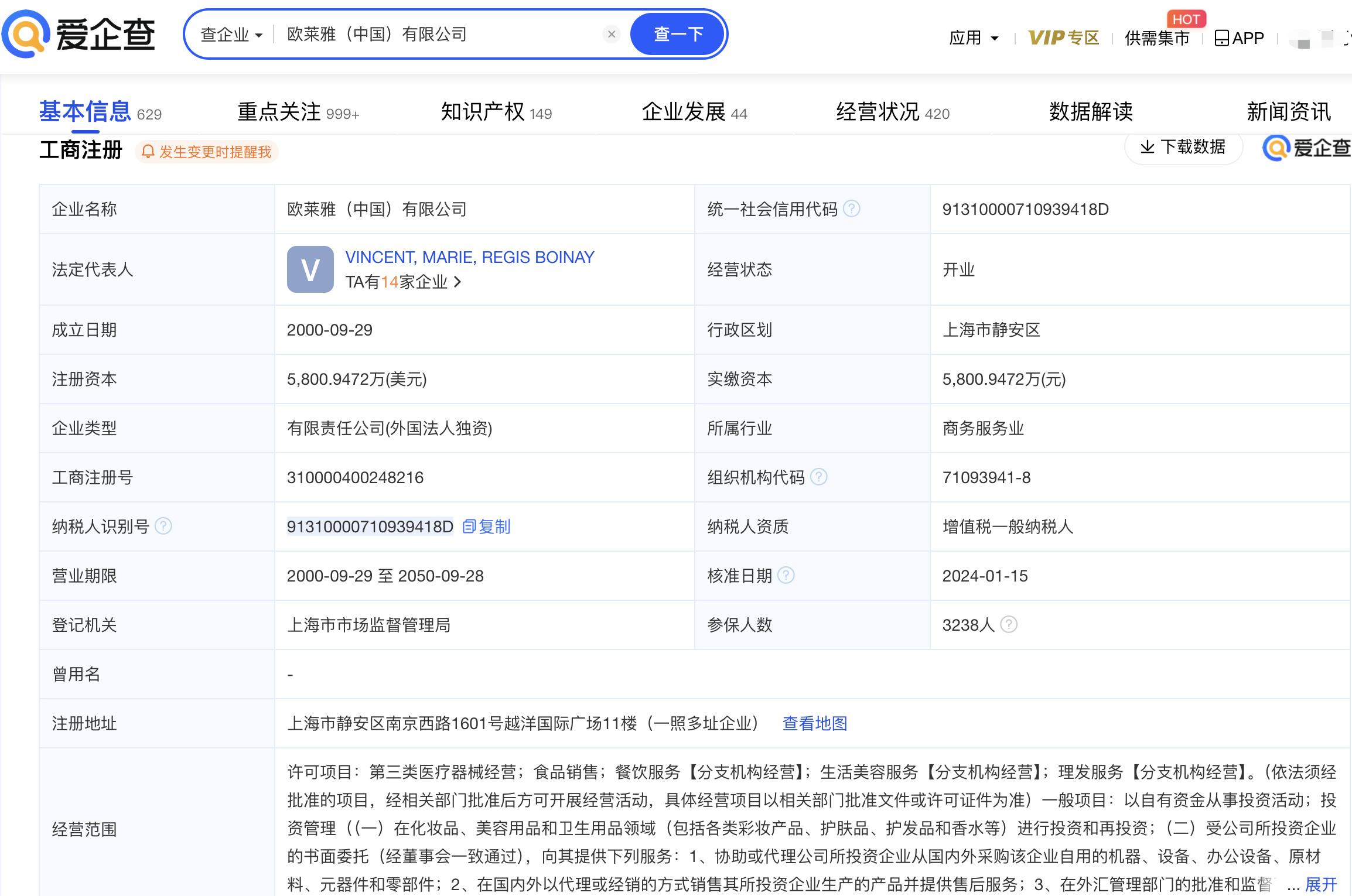This screenshot has width=1352, height=896.
Task: Click help icon beside 3238人
Action: point(1009,624)
